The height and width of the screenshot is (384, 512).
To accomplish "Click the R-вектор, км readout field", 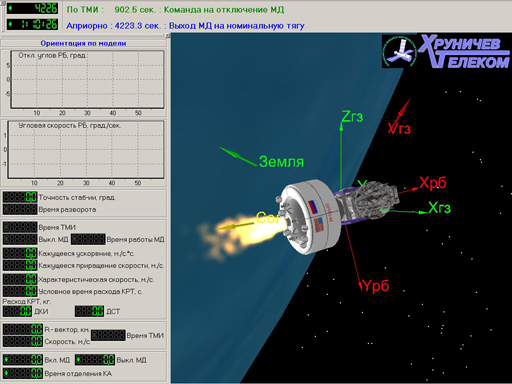I will coord(23,329).
